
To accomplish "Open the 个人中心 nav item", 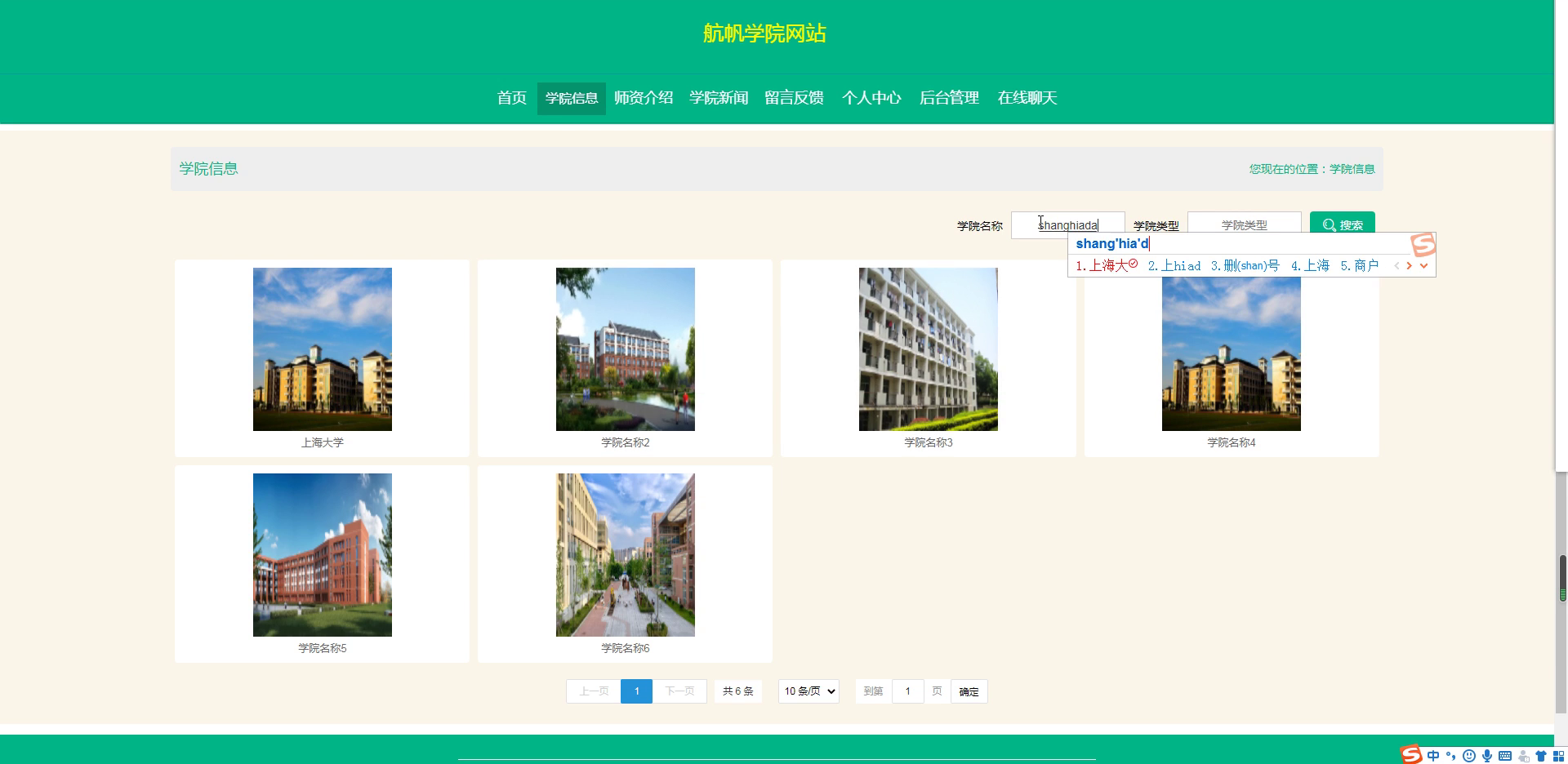I will click(x=871, y=98).
